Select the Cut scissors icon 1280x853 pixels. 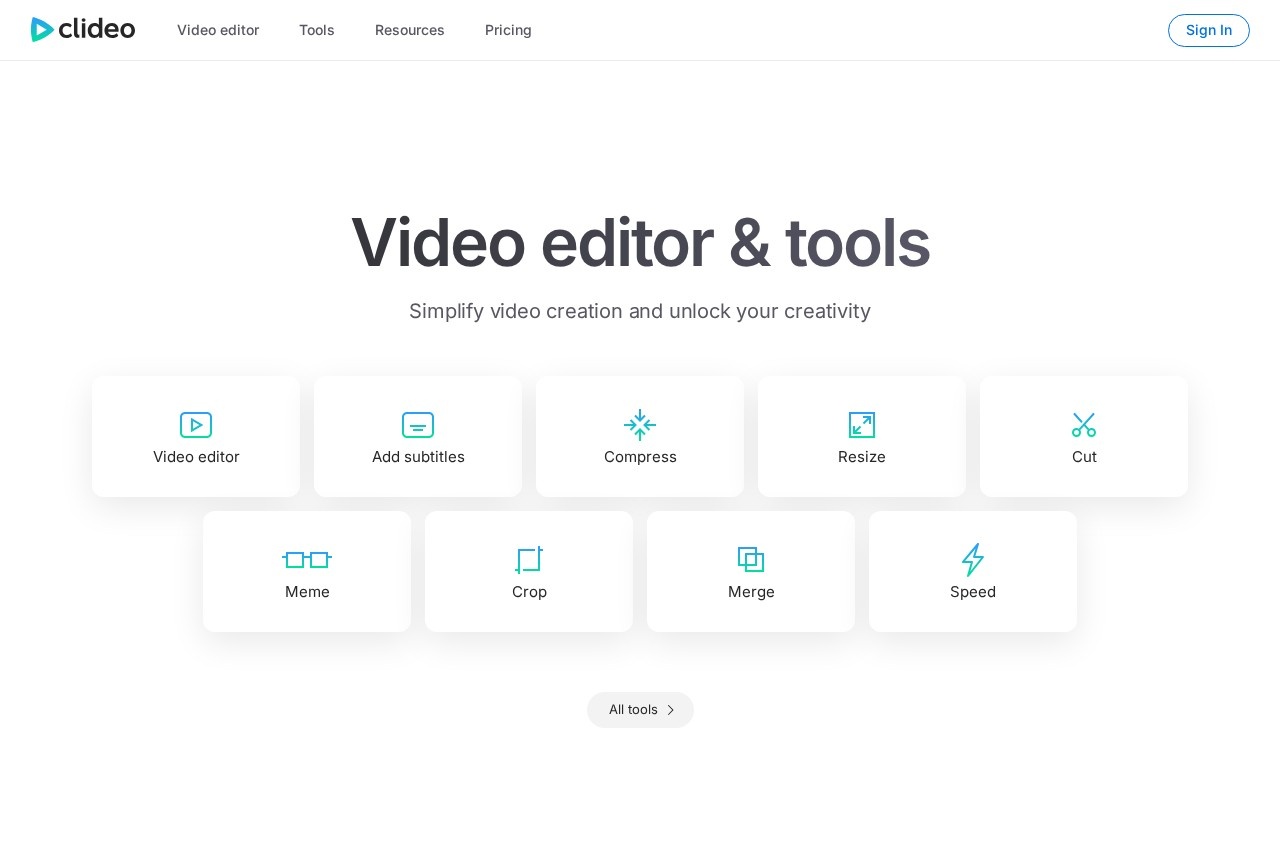[x=1084, y=425]
